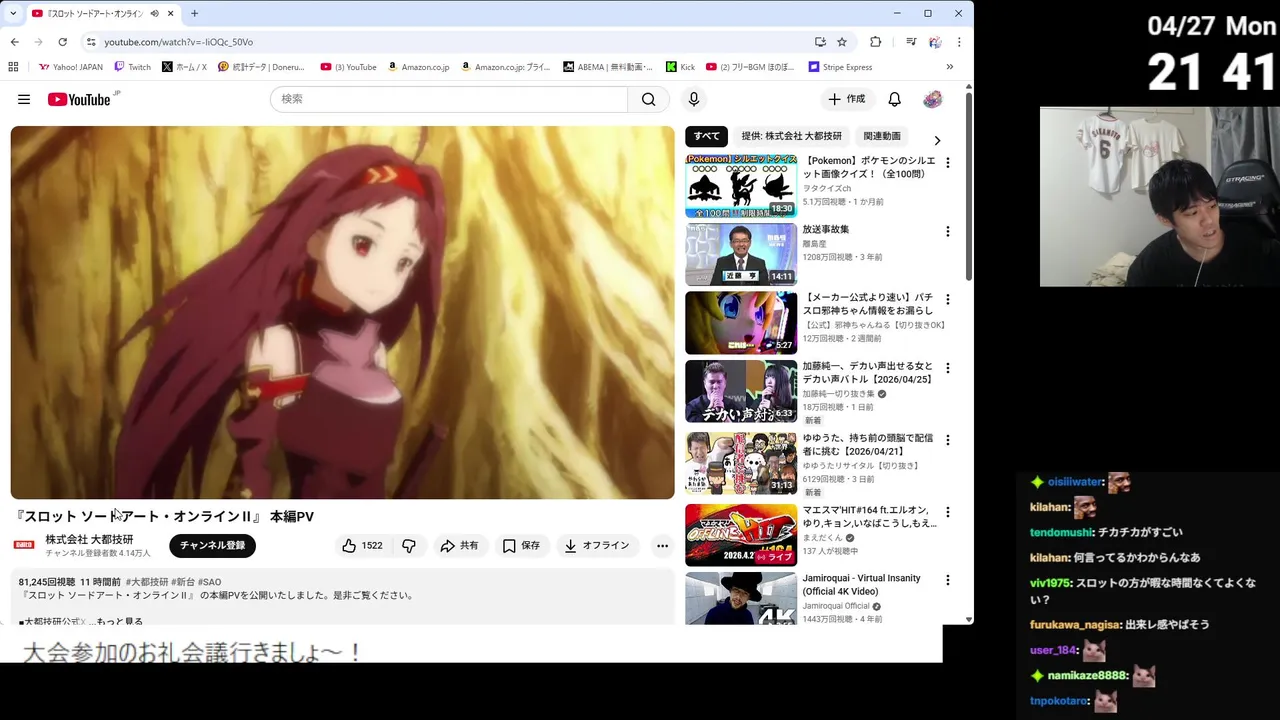Open the media controls icon in toolbar

(910, 42)
